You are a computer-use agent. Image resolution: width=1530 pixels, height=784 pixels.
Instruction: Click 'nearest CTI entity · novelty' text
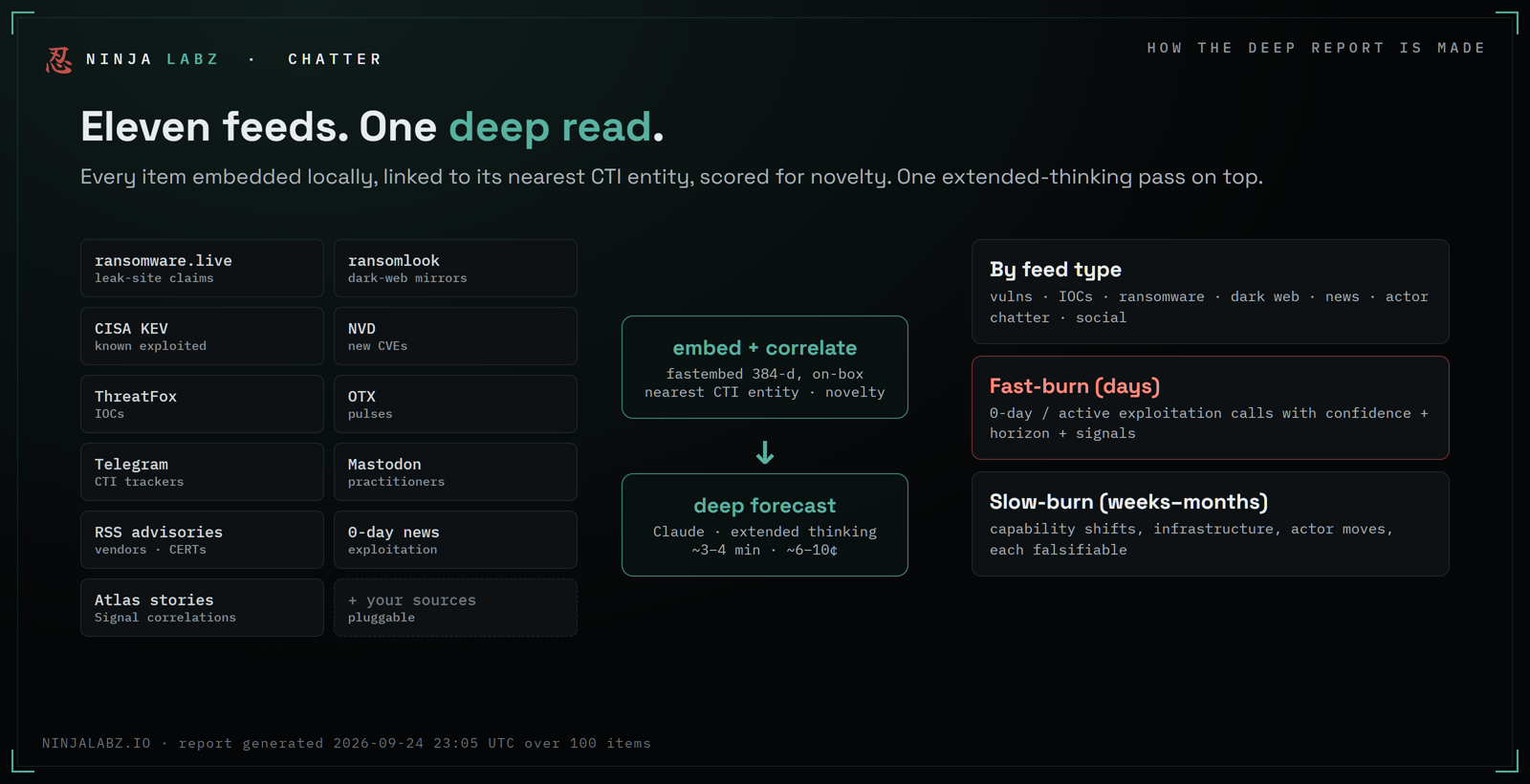click(x=765, y=392)
